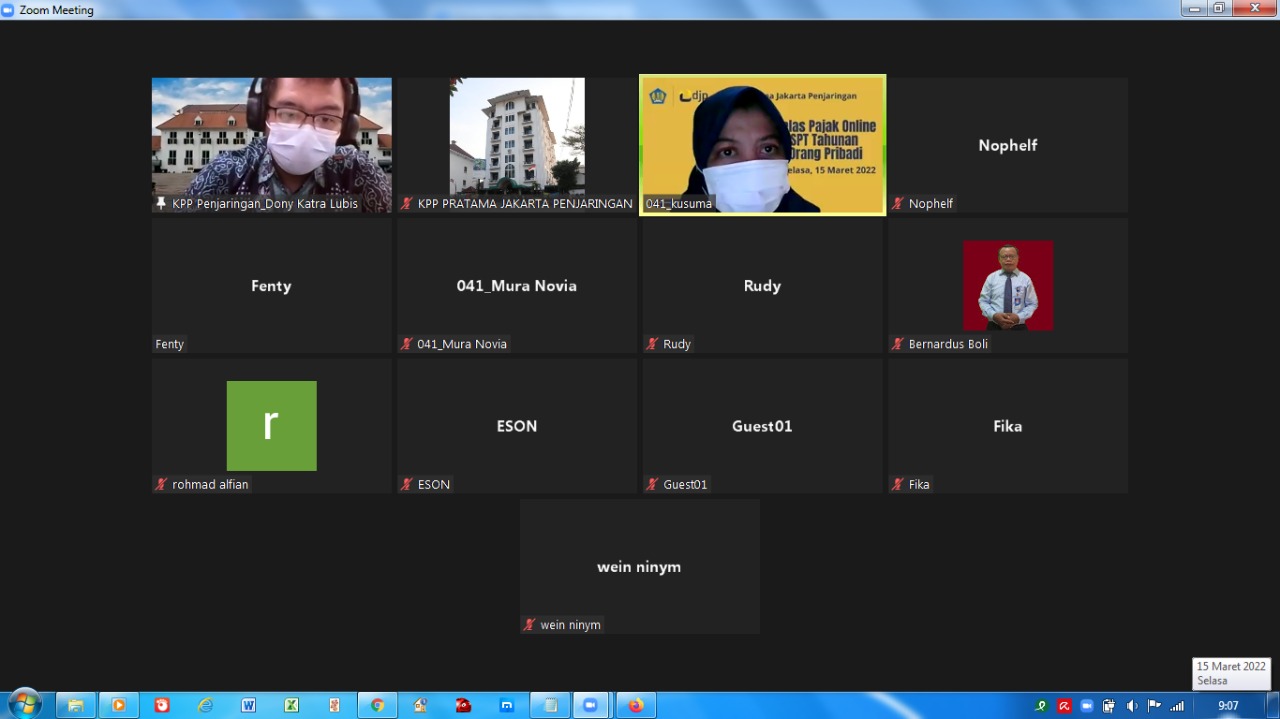Click the wein ninym participant tile
Viewport: 1280px width, 719px height.
point(639,566)
